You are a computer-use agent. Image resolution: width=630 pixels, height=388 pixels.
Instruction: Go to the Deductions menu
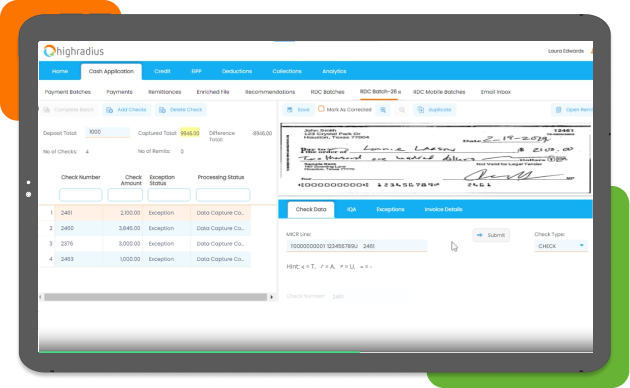click(x=237, y=71)
